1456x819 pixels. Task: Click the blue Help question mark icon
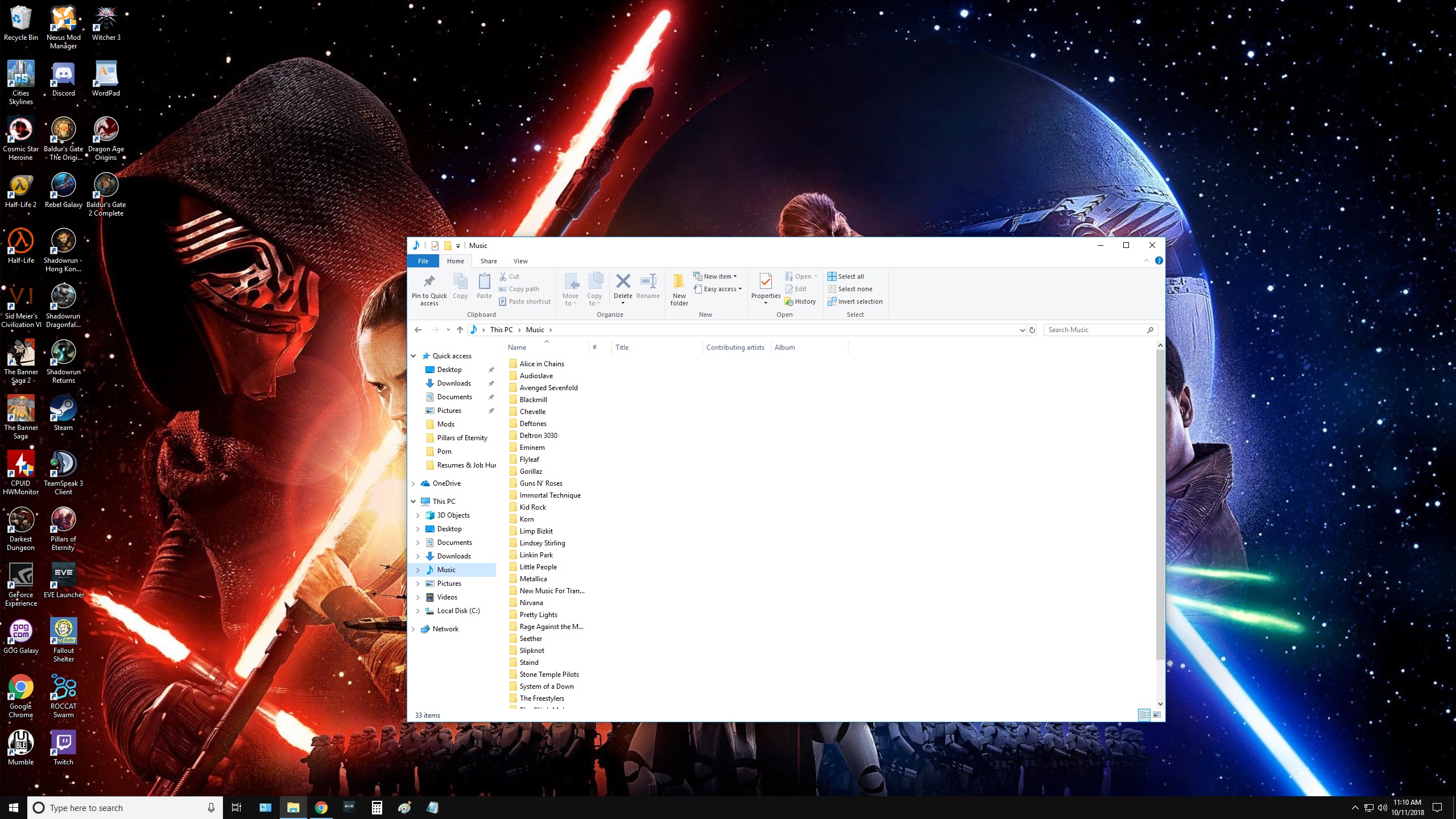(1159, 261)
